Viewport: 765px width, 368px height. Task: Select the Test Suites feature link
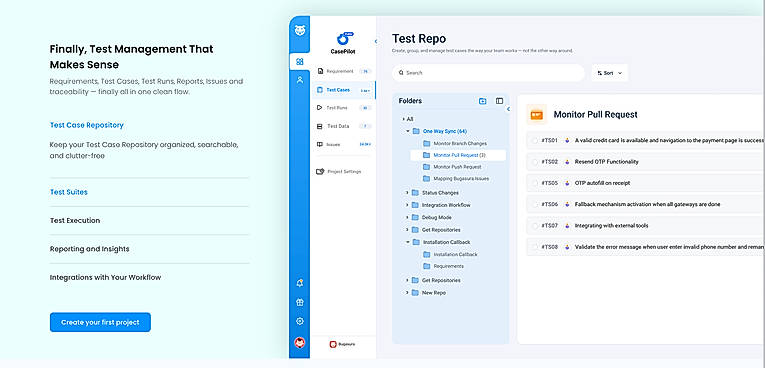(x=69, y=192)
